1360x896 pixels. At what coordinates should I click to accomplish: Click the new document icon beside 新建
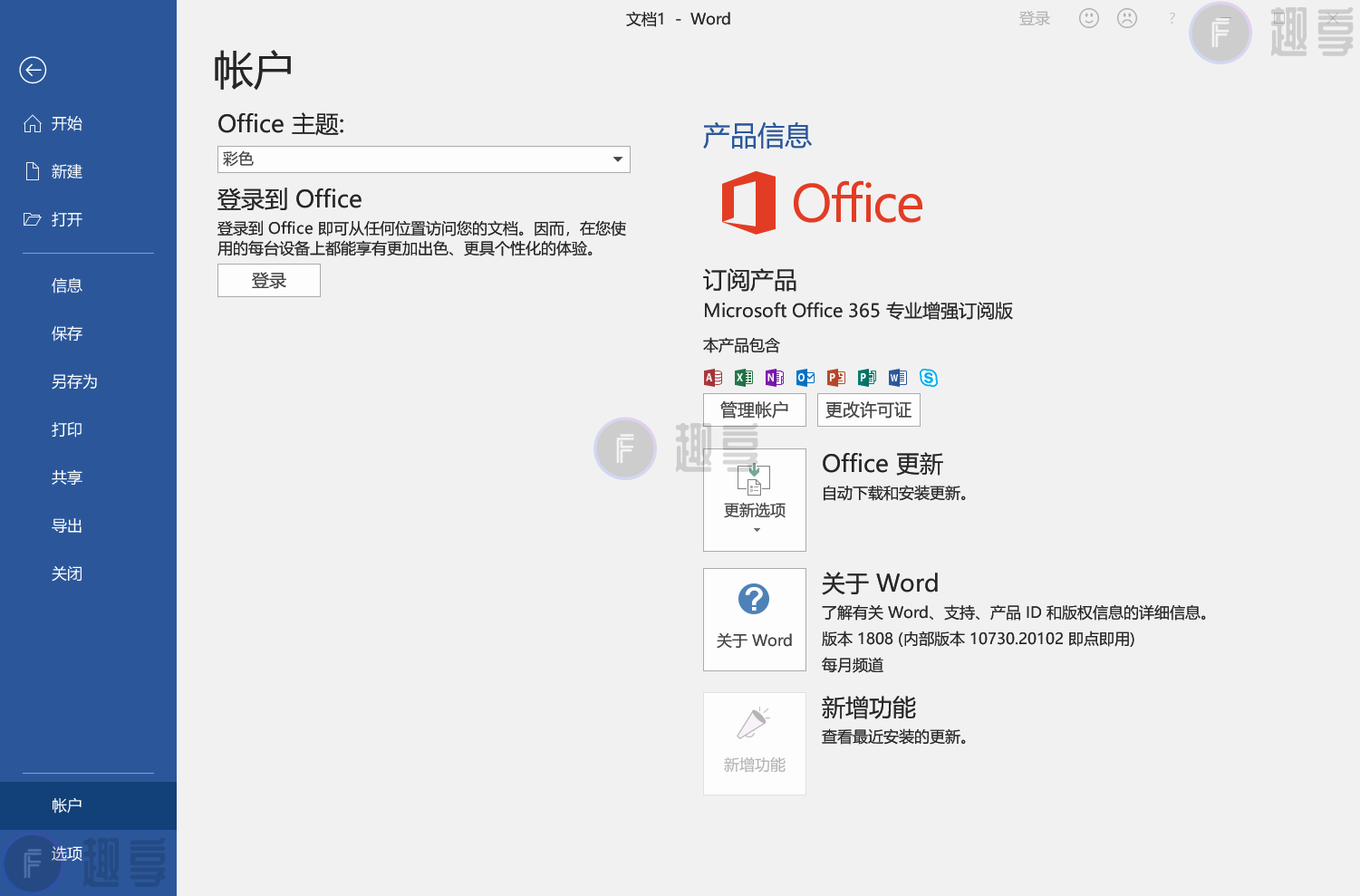point(33,171)
